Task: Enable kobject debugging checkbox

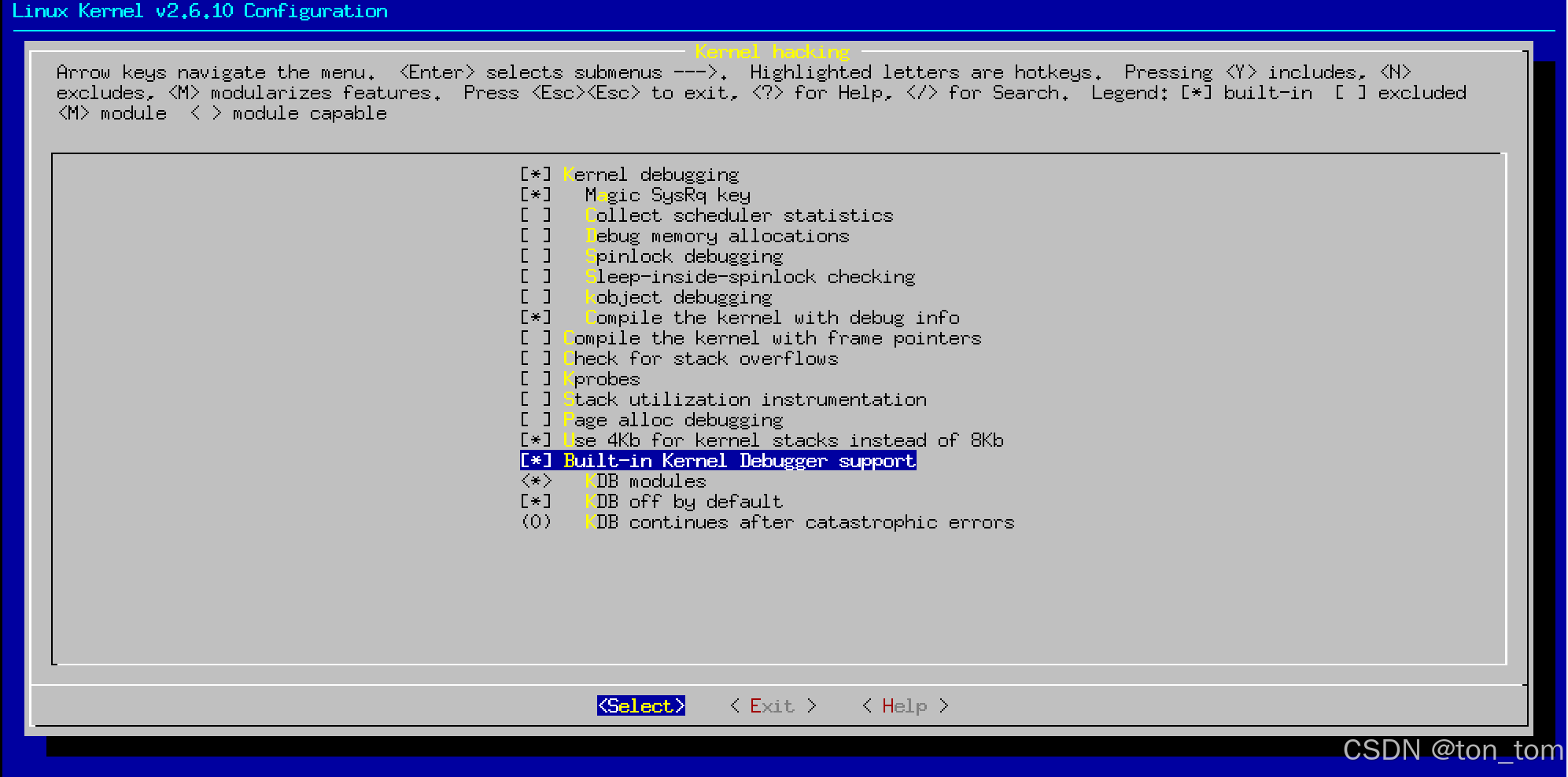Action: point(536,296)
